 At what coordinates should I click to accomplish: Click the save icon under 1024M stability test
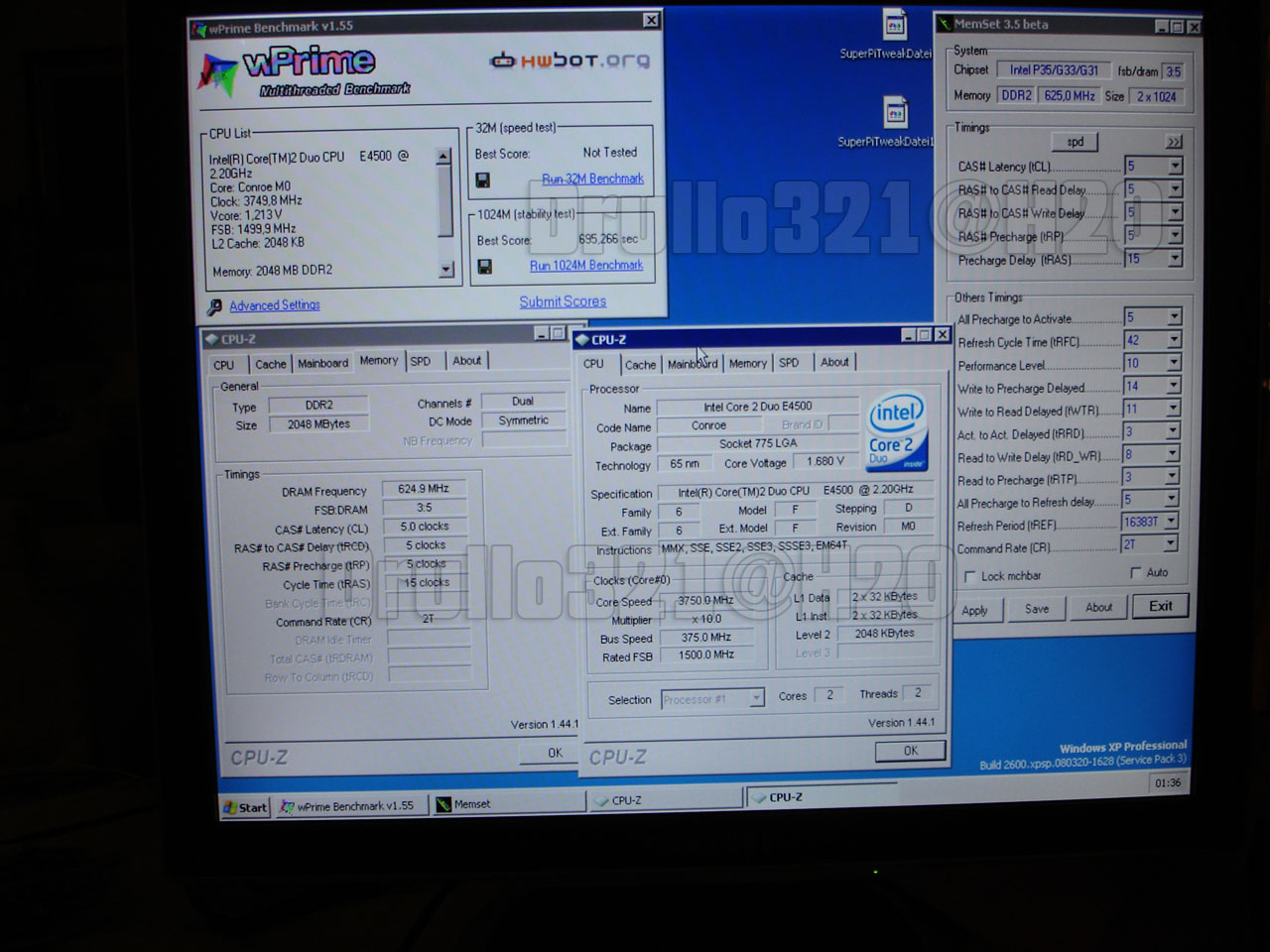tap(485, 266)
